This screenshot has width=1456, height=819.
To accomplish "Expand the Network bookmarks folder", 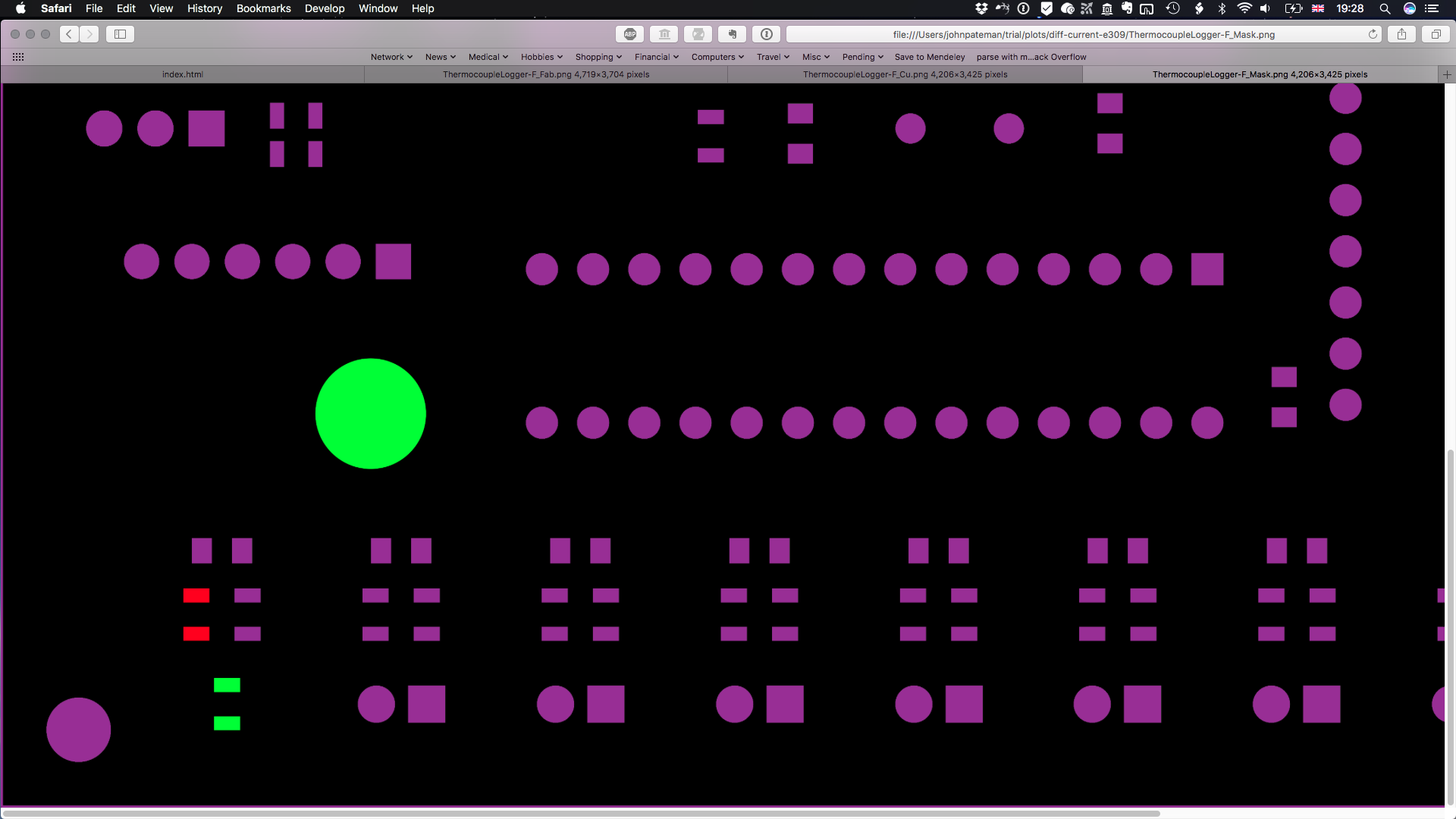I will coord(391,57).
